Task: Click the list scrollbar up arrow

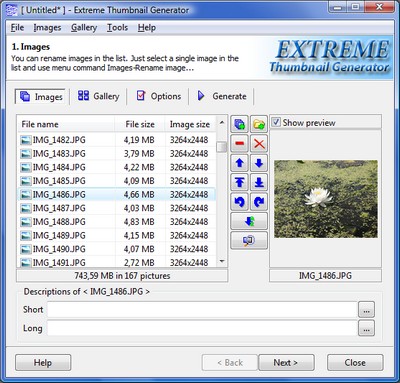Action: click(x=222, y=123)
